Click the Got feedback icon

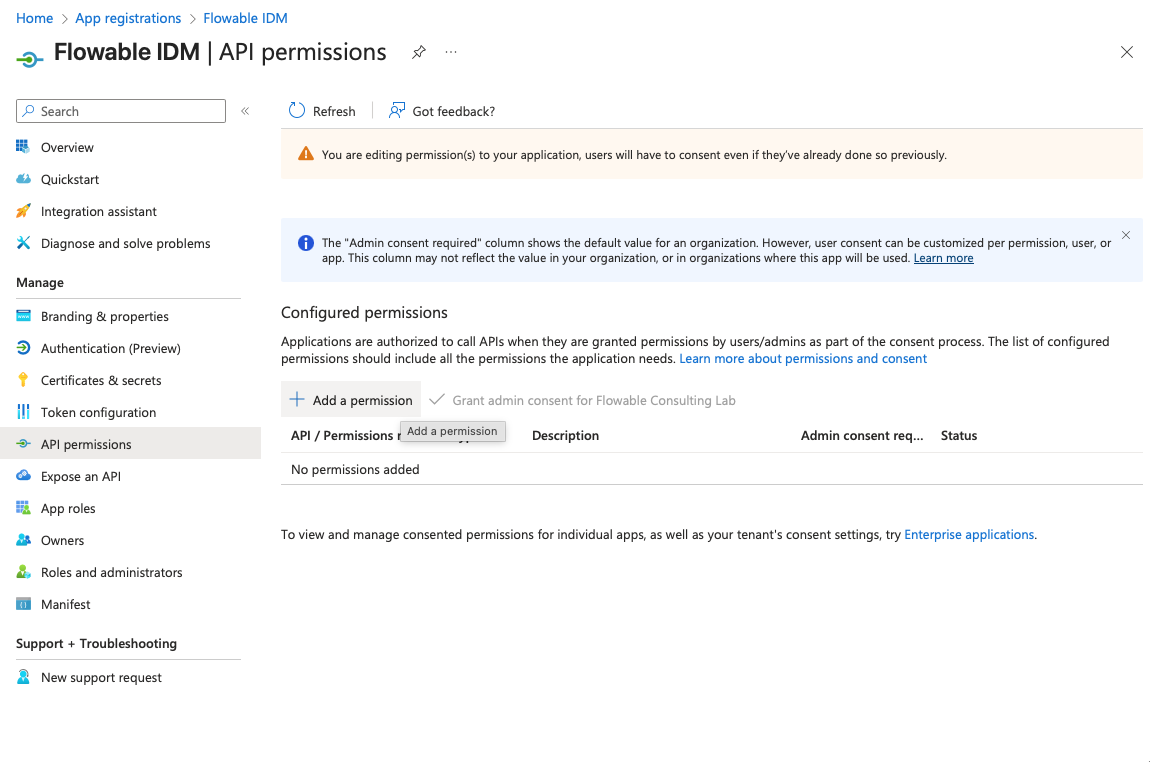[397, 111]
